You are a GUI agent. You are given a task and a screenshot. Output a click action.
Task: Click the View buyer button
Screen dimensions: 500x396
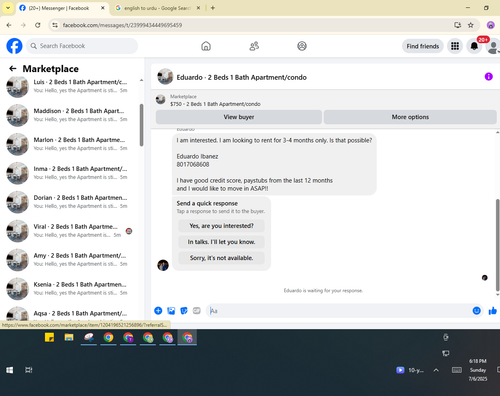coord(239,117)
